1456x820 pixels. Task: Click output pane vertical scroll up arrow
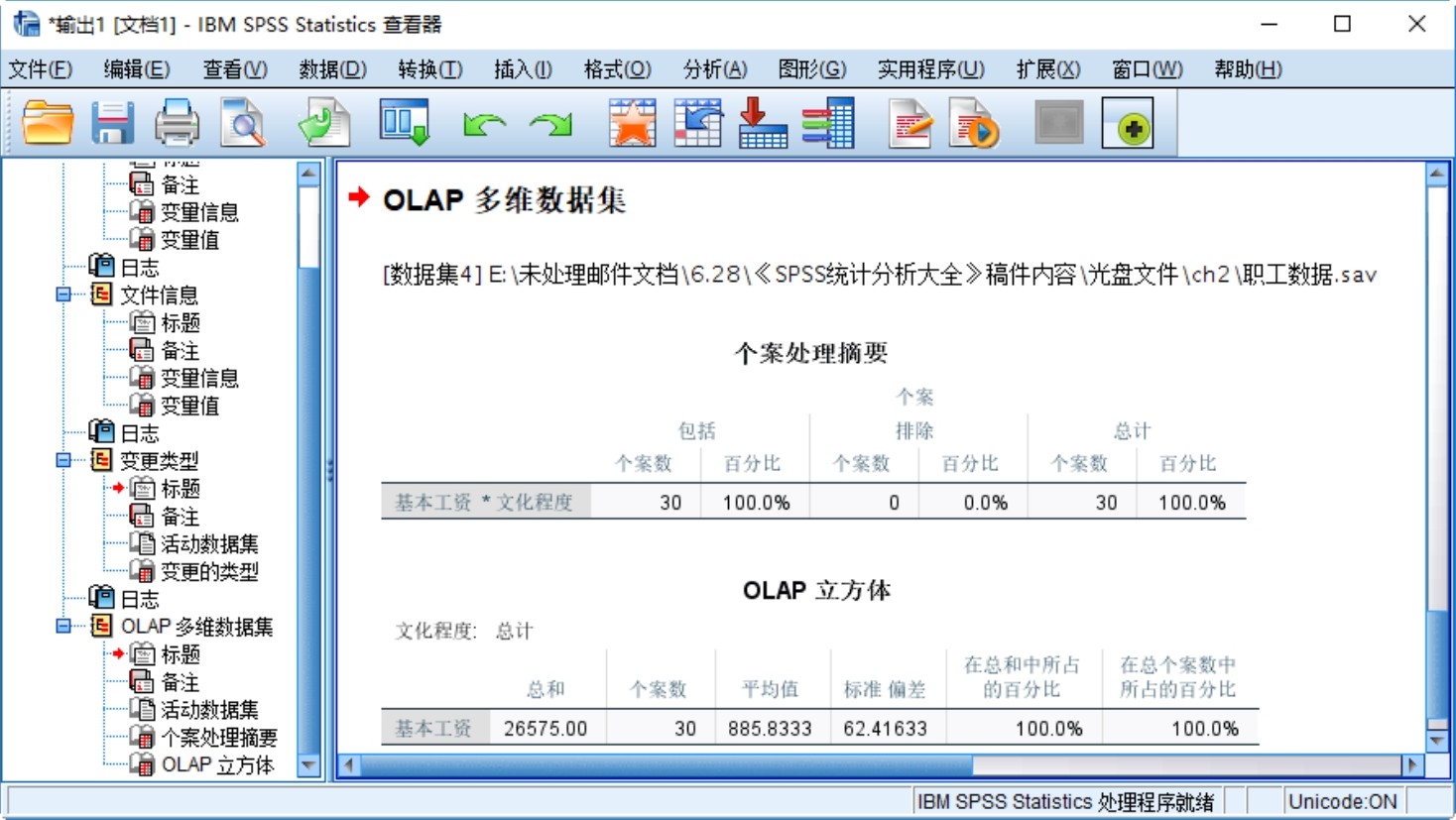click(1437, 175)
